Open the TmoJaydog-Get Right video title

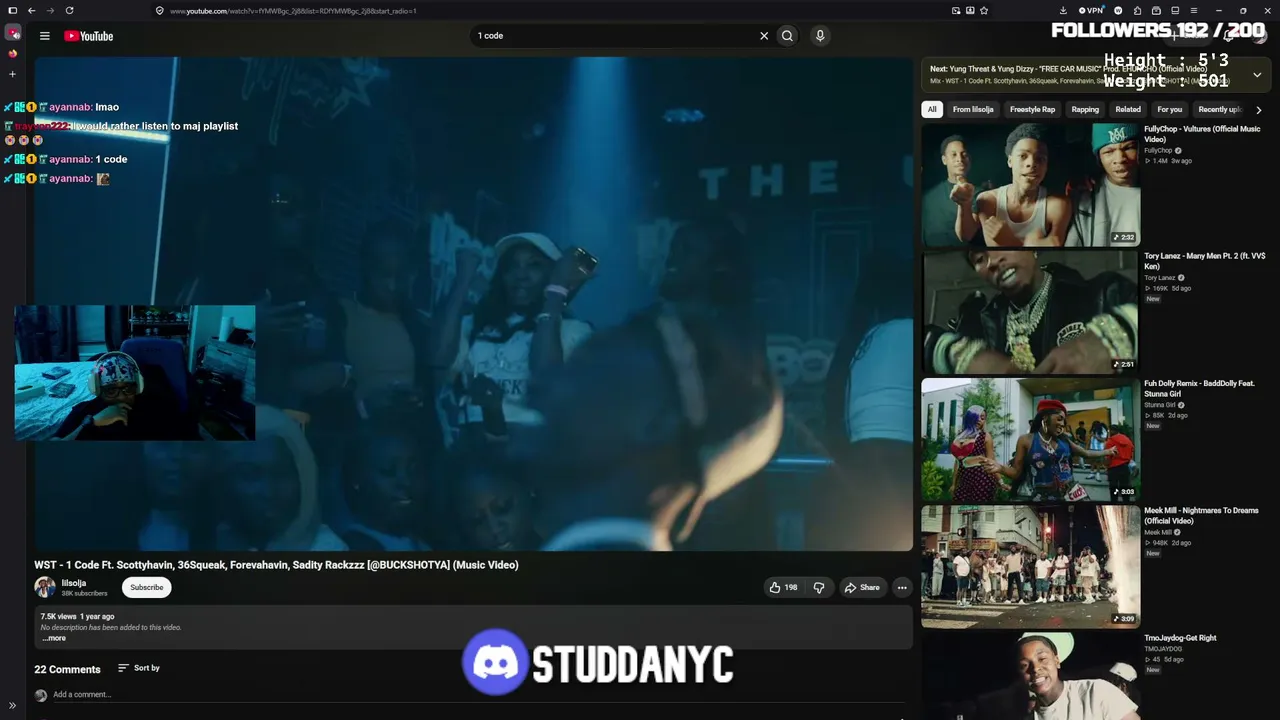click(x=1180, y=638)
